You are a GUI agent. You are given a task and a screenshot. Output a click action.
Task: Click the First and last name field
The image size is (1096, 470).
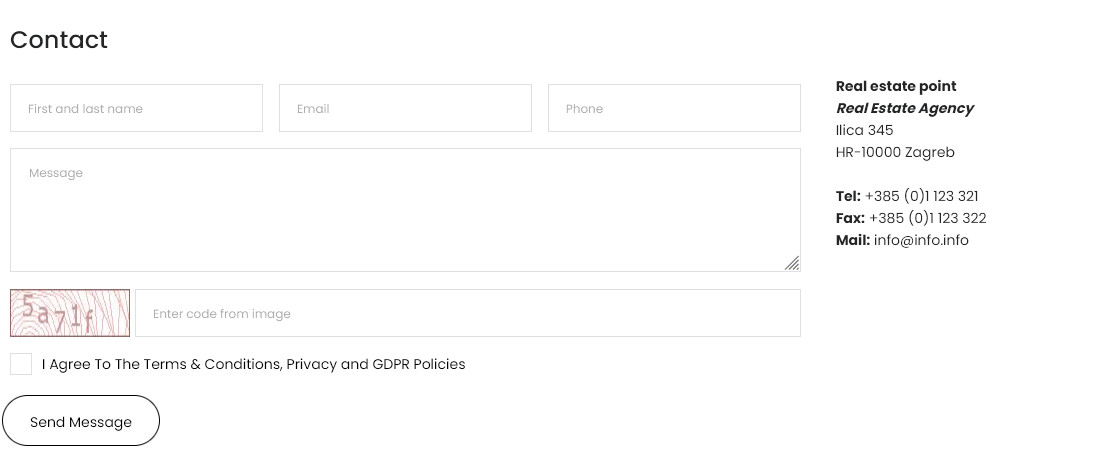(x=136, y=108)
